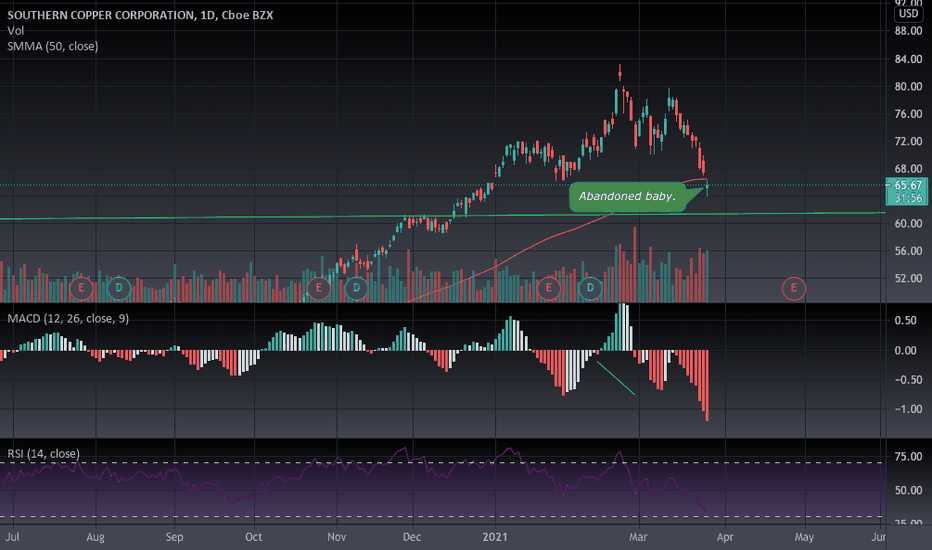
Task: Click the RSI scale value 50.00
Action: point(908,490)
